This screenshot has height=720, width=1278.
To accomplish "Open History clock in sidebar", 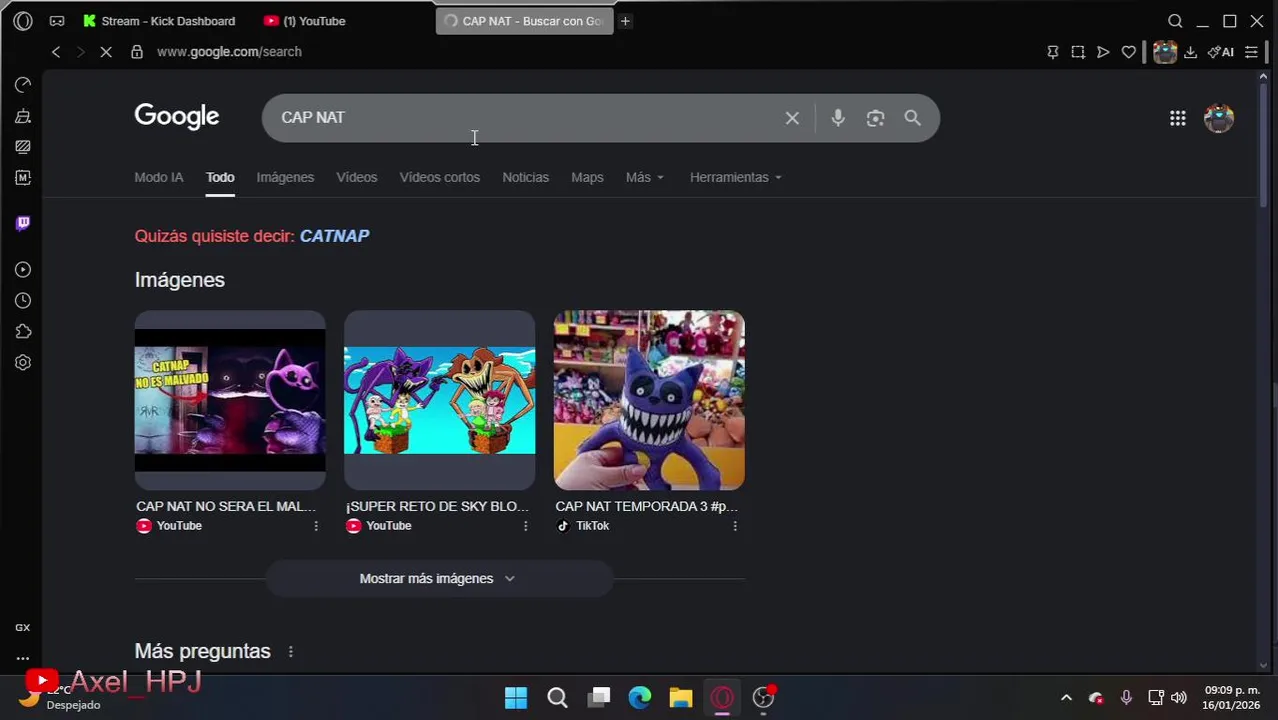I will point(23,301).
